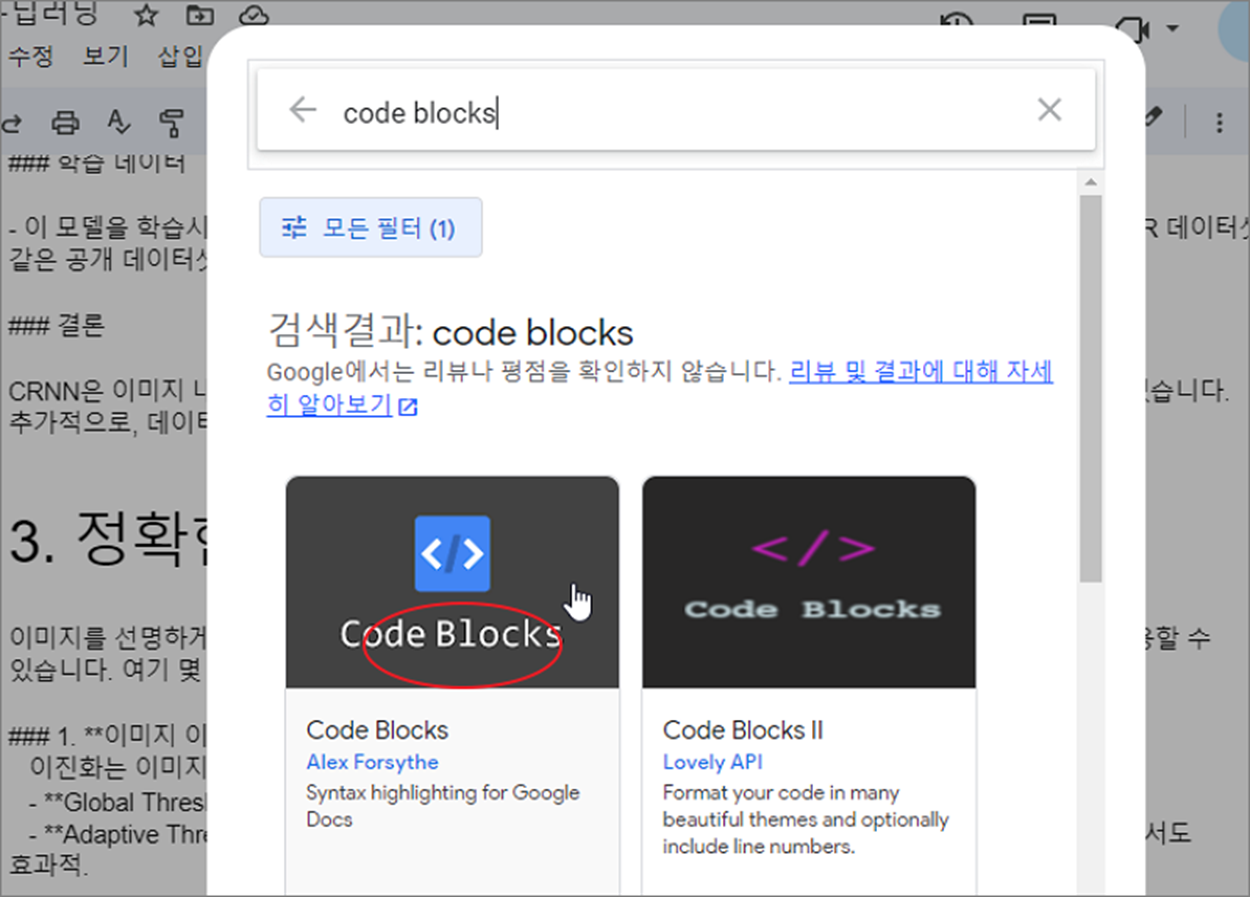Open comments icon in Docs header
Image resolution: width=1250 pixels, height=897 pixels.
coord(1040,22)
